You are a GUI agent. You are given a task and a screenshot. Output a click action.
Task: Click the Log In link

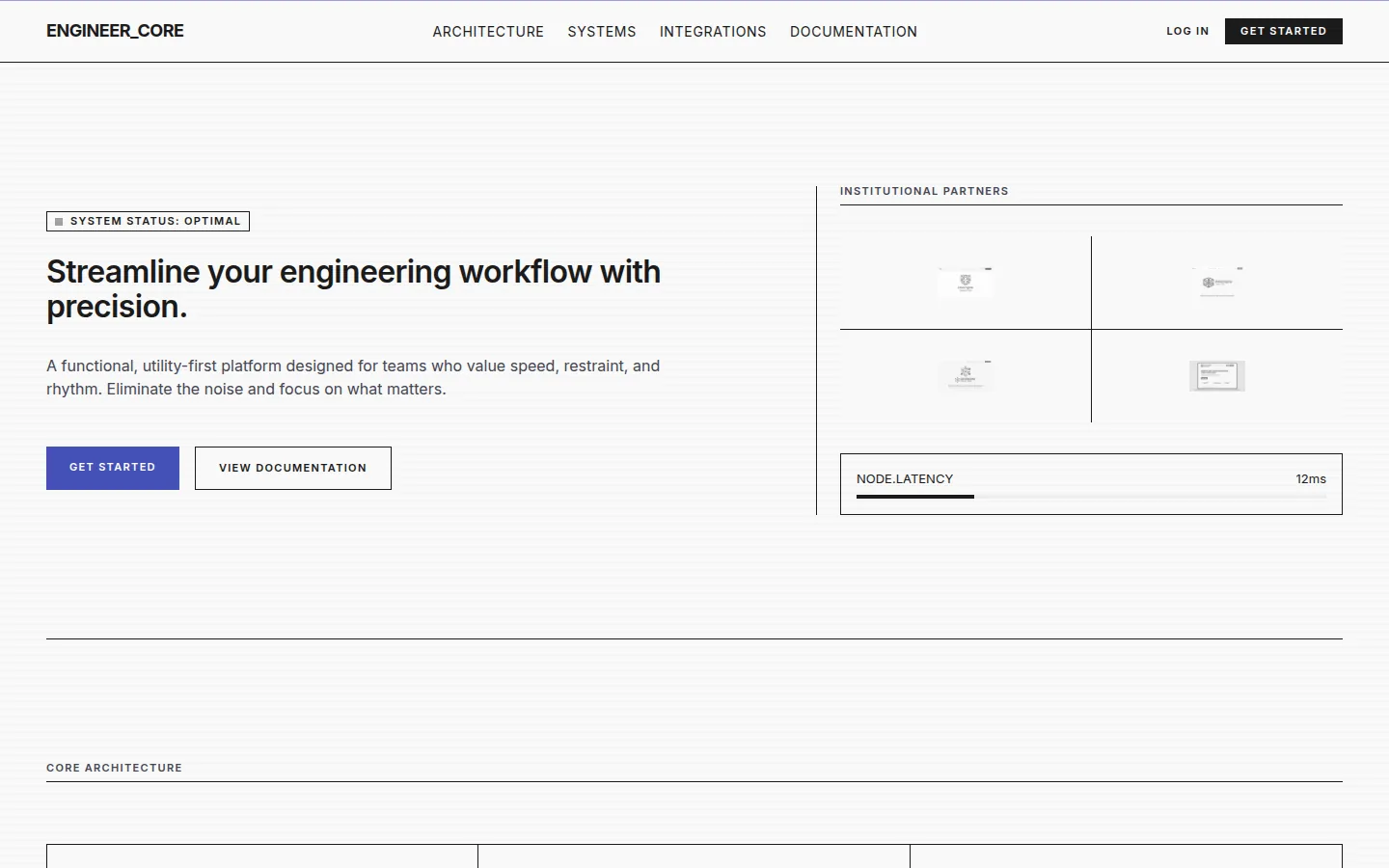(x=1187, y=31)
